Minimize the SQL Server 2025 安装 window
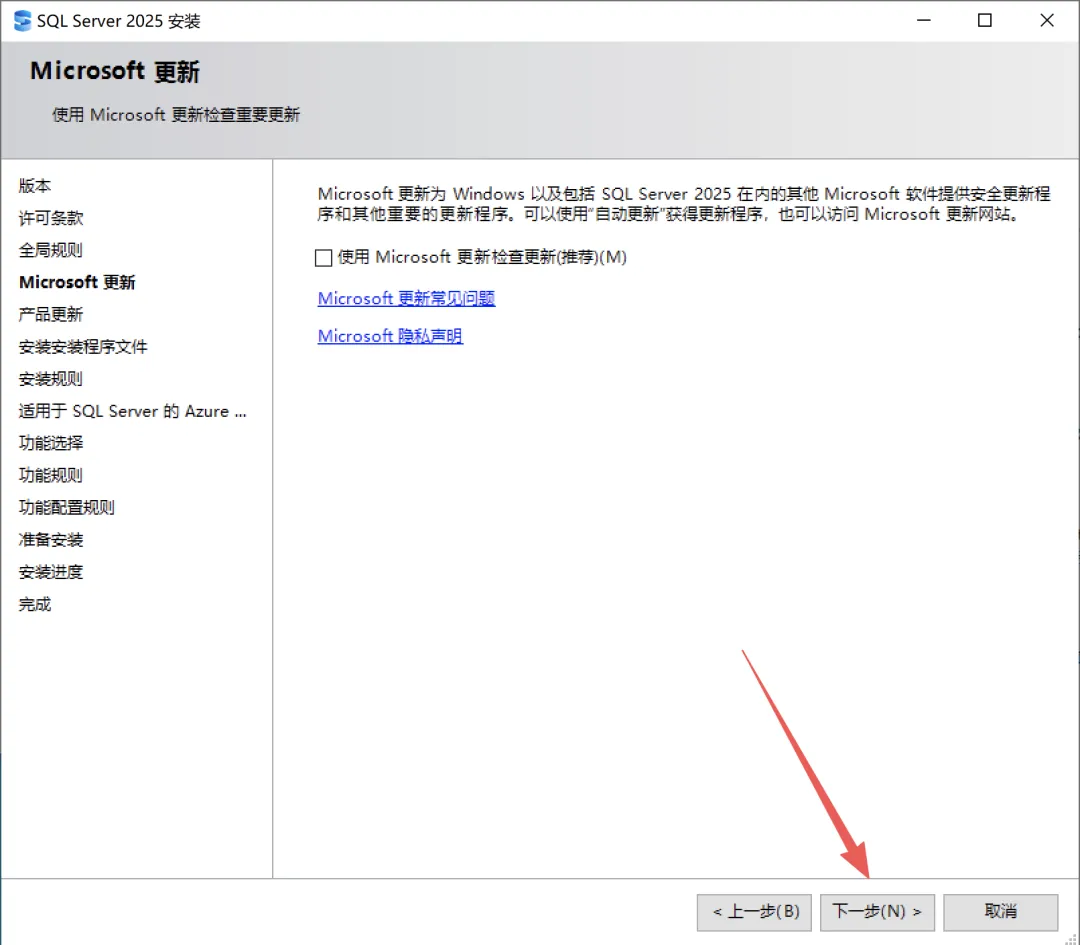Viewport: 1080px width, 945px height. pyautogui.click(x=924, y=21)
